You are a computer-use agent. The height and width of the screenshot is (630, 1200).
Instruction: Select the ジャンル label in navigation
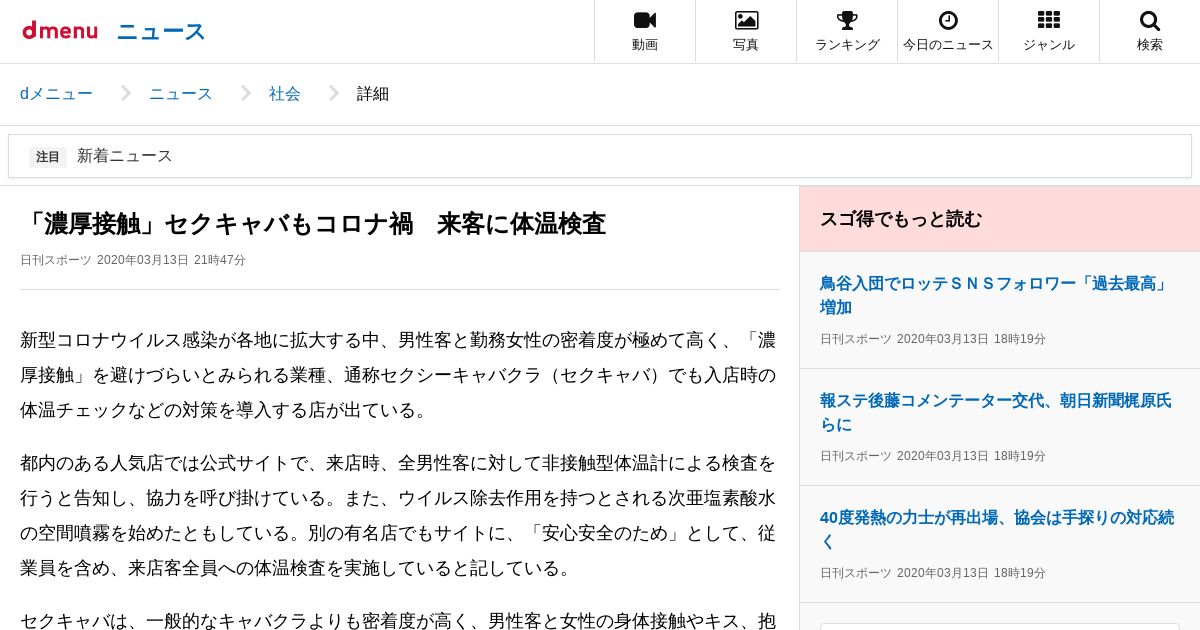pyautogui.click(x=1049, y=45)
